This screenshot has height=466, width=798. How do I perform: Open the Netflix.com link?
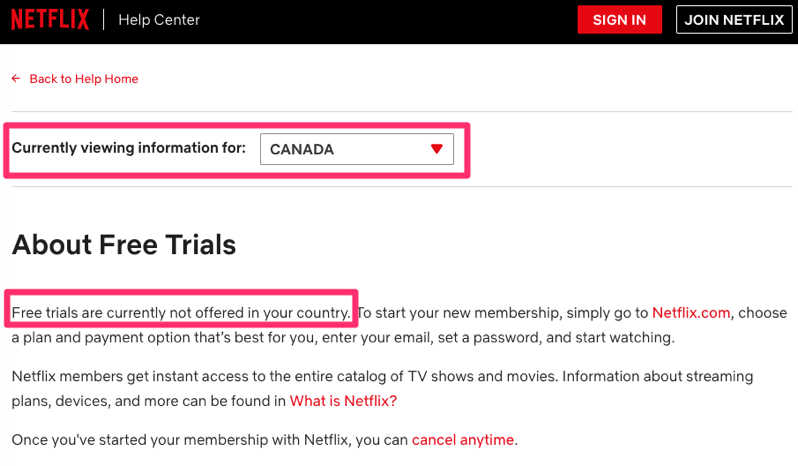(691, 312)
